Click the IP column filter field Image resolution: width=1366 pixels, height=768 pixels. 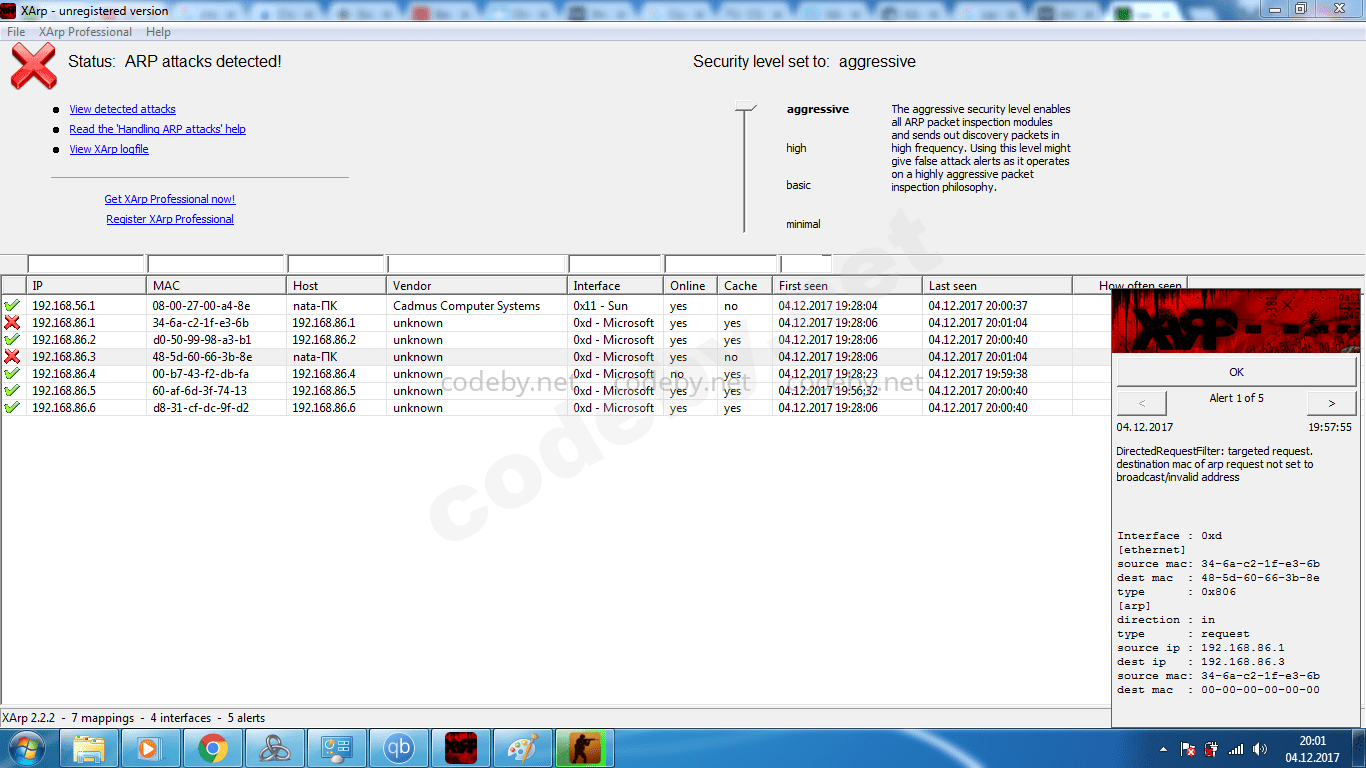(x=86, y=264)
